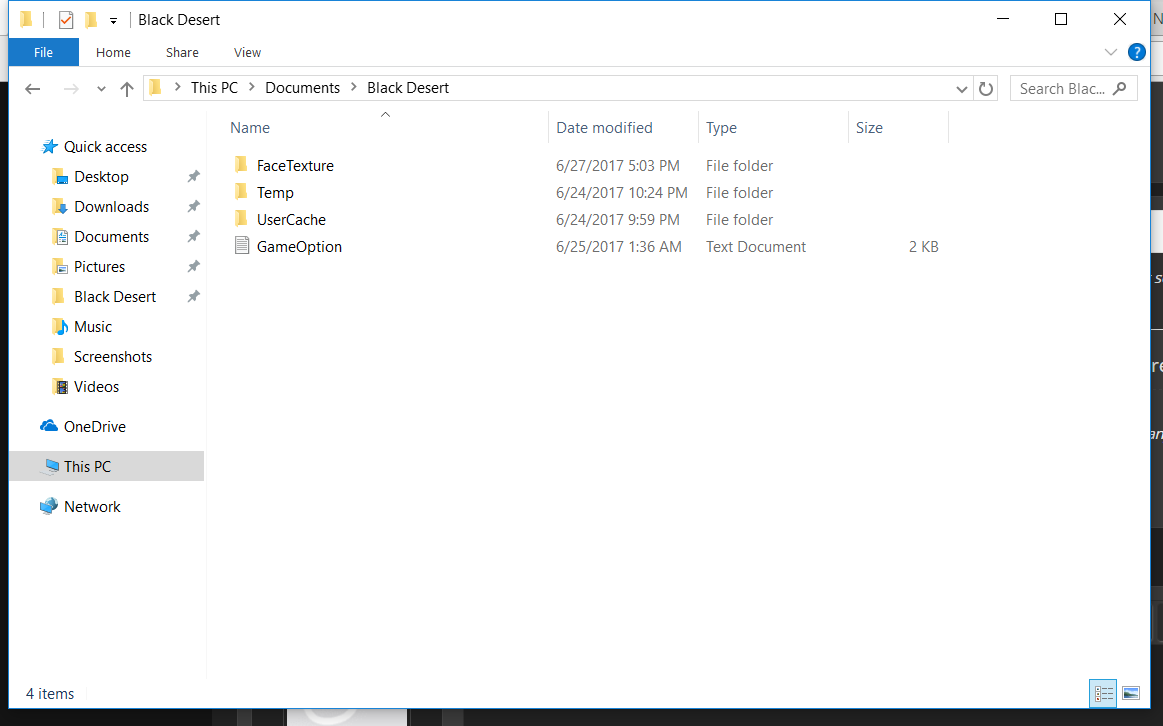Click the Up one level arrow
1163x726 pixels.
pyautogui.click(x=127, y=89)
